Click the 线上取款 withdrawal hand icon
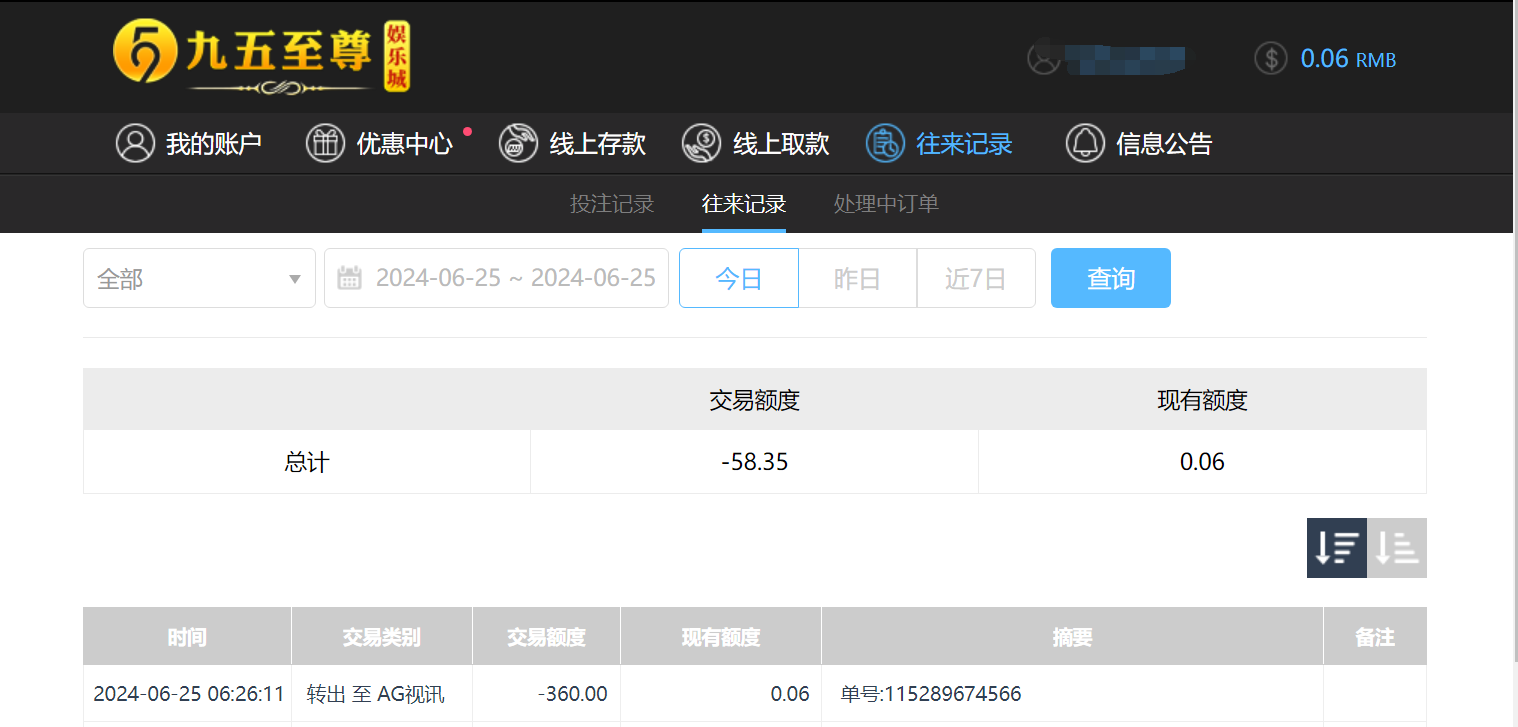The image size is (1518, 727). point(701,143)
